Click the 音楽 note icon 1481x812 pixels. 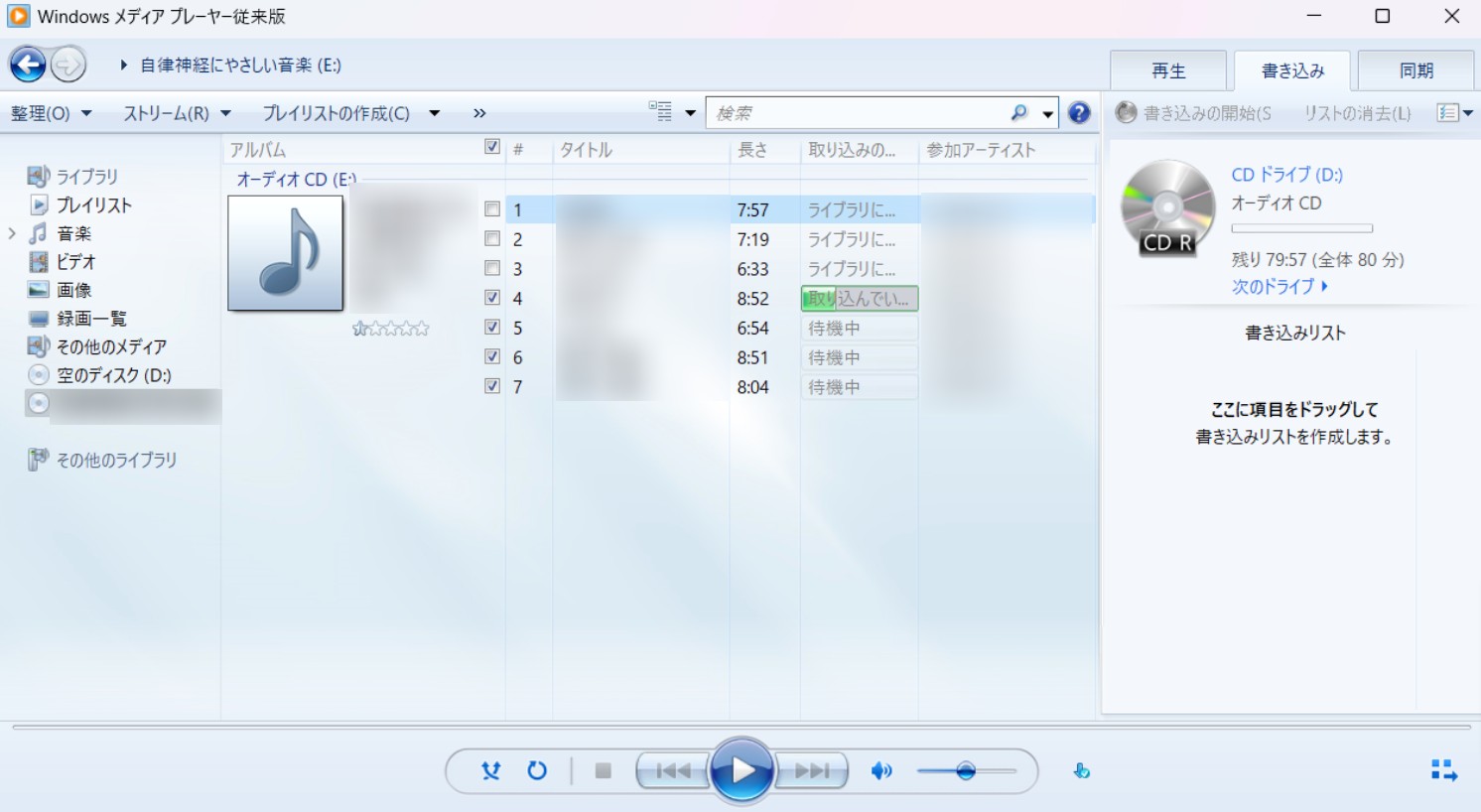point(38,233)
